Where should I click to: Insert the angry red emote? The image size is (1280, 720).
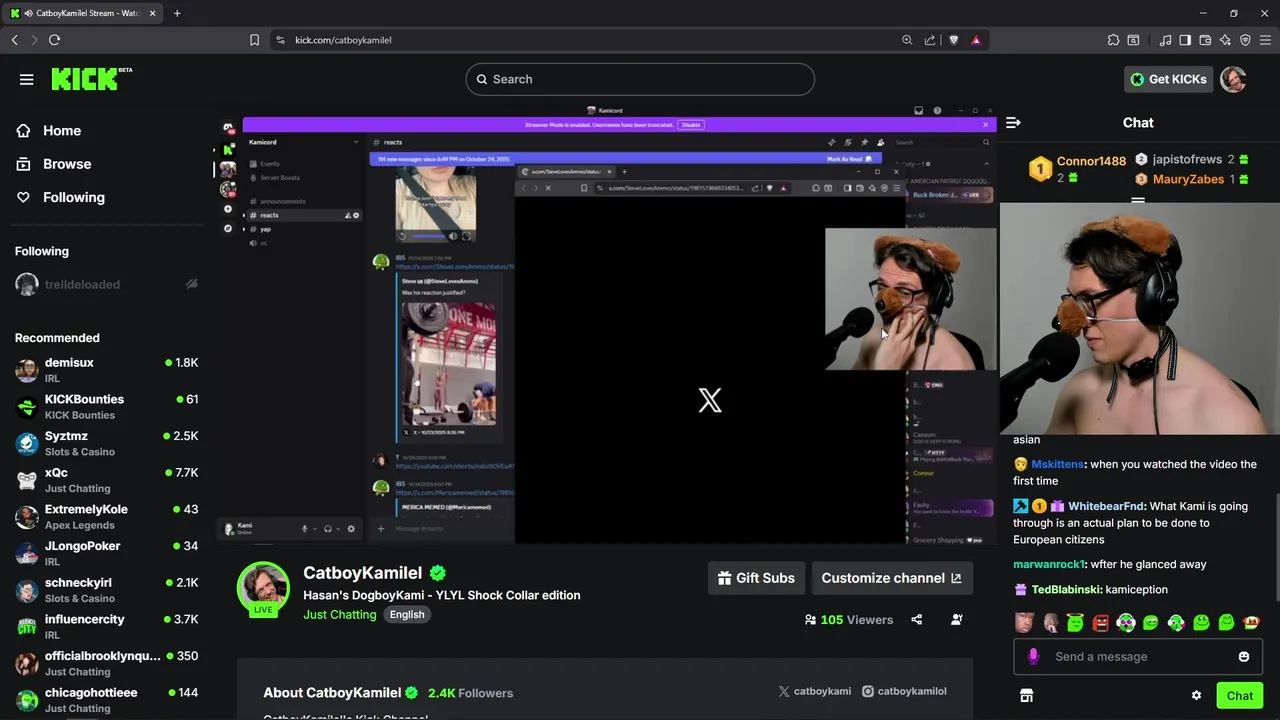pyautogui.click(x=1101, y=623)
